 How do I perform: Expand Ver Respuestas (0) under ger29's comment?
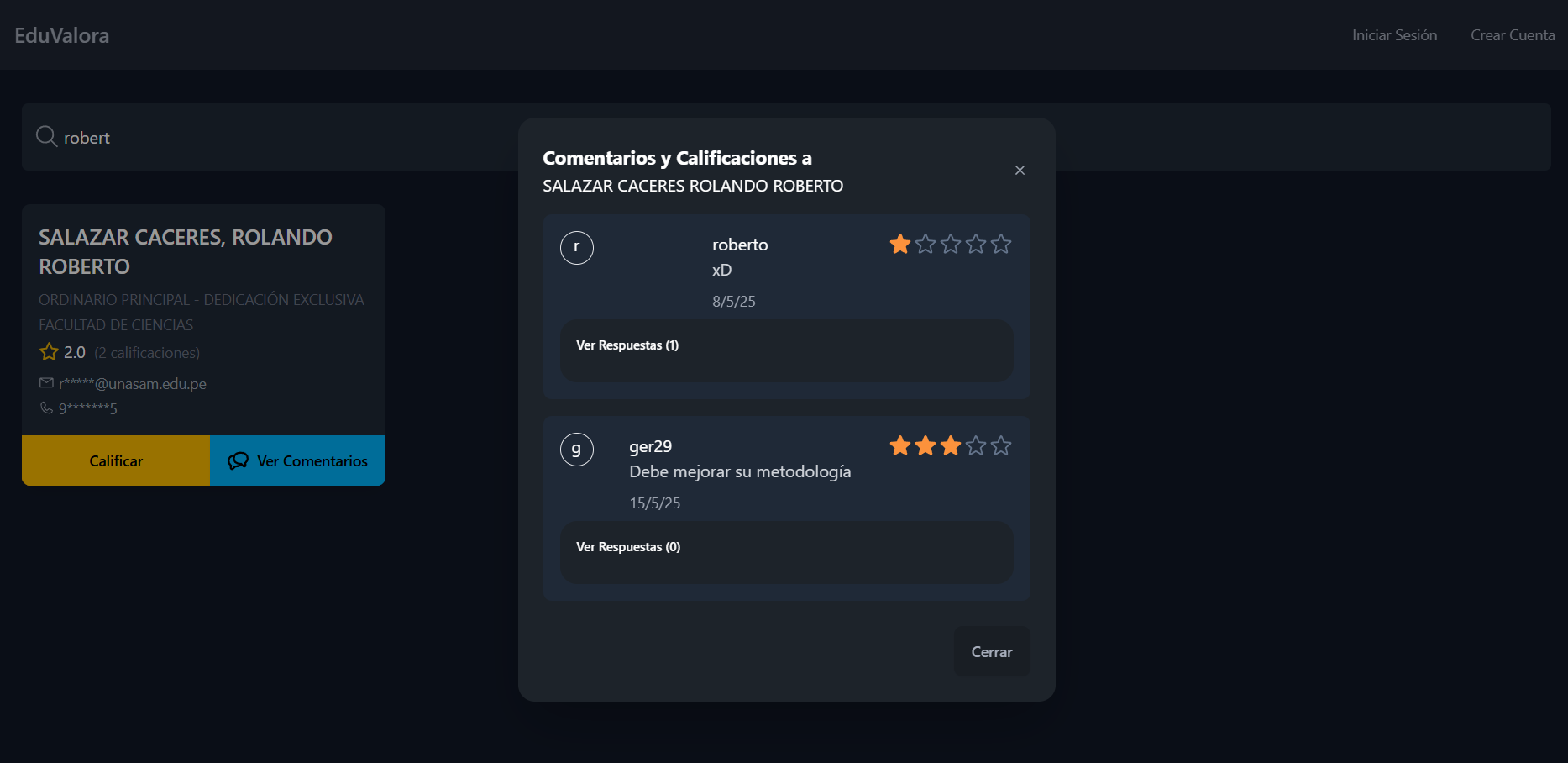[628, 547]
